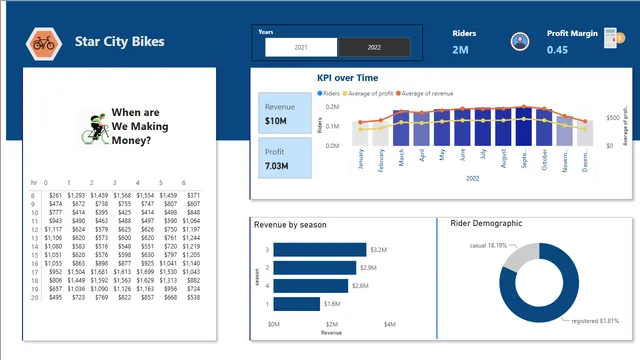640x360 pixels.
Task: Select the January bar in KPI chart
Action: (x=360, y=133)
